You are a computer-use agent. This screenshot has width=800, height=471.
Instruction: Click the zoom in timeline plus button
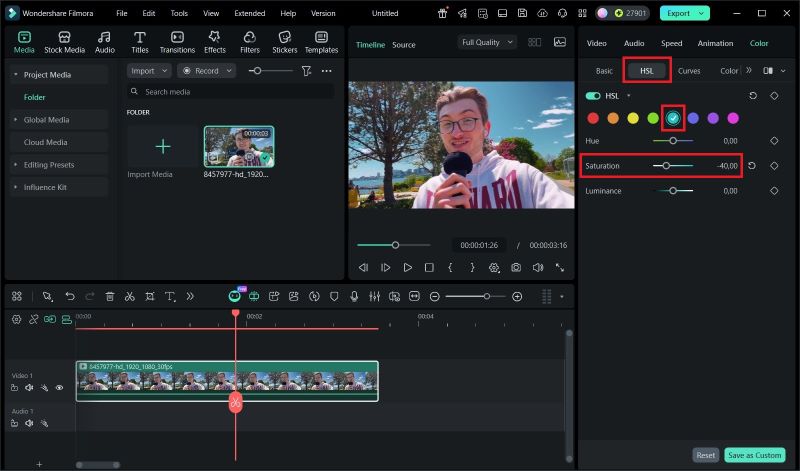pyautogui.click(x=517, y=296)
